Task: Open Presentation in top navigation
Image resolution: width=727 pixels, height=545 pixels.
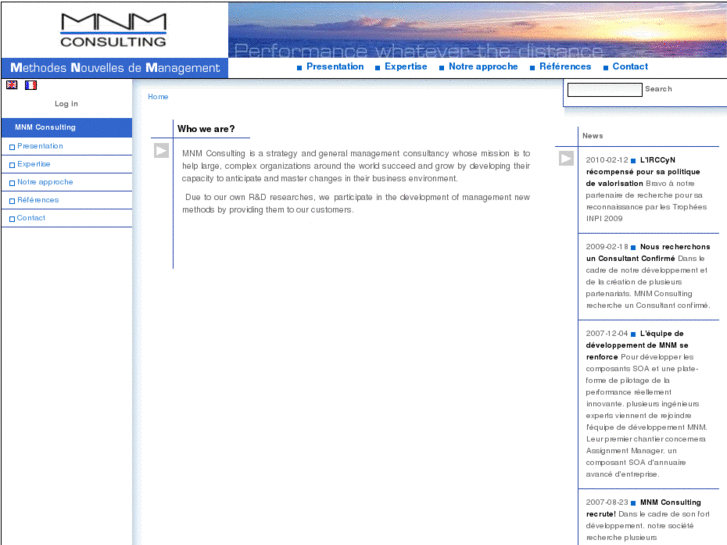Action: coord(335,66)
